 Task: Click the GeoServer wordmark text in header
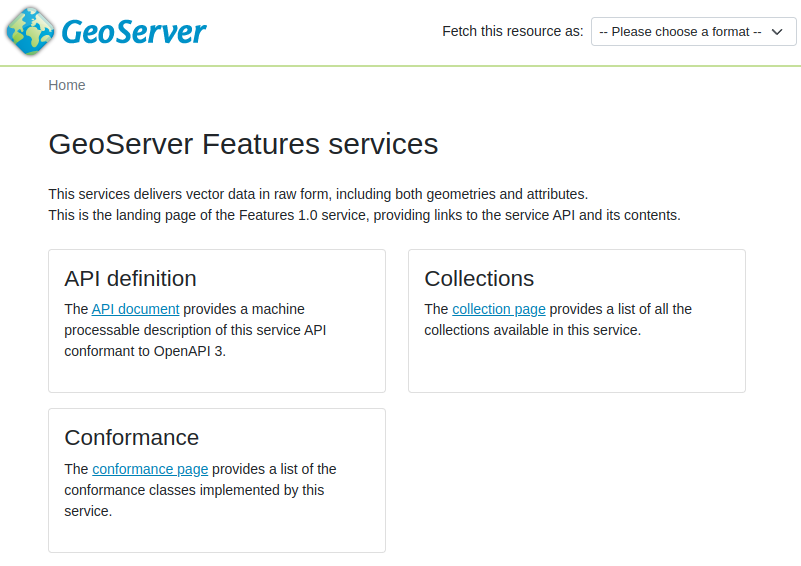pyautogui.click(x=134, y=32)
